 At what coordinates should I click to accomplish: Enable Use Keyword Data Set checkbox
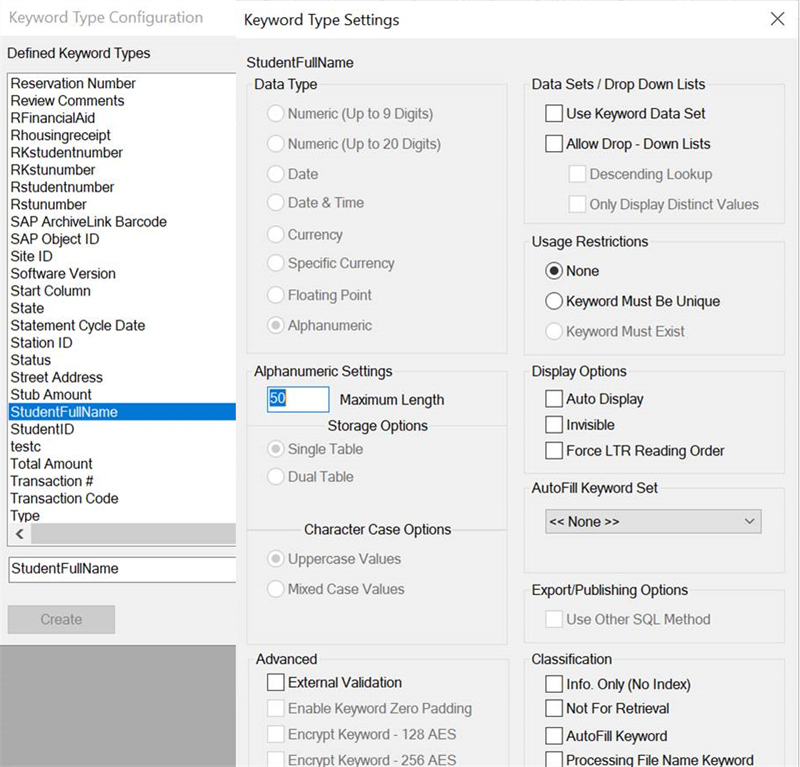click(554, 113)
